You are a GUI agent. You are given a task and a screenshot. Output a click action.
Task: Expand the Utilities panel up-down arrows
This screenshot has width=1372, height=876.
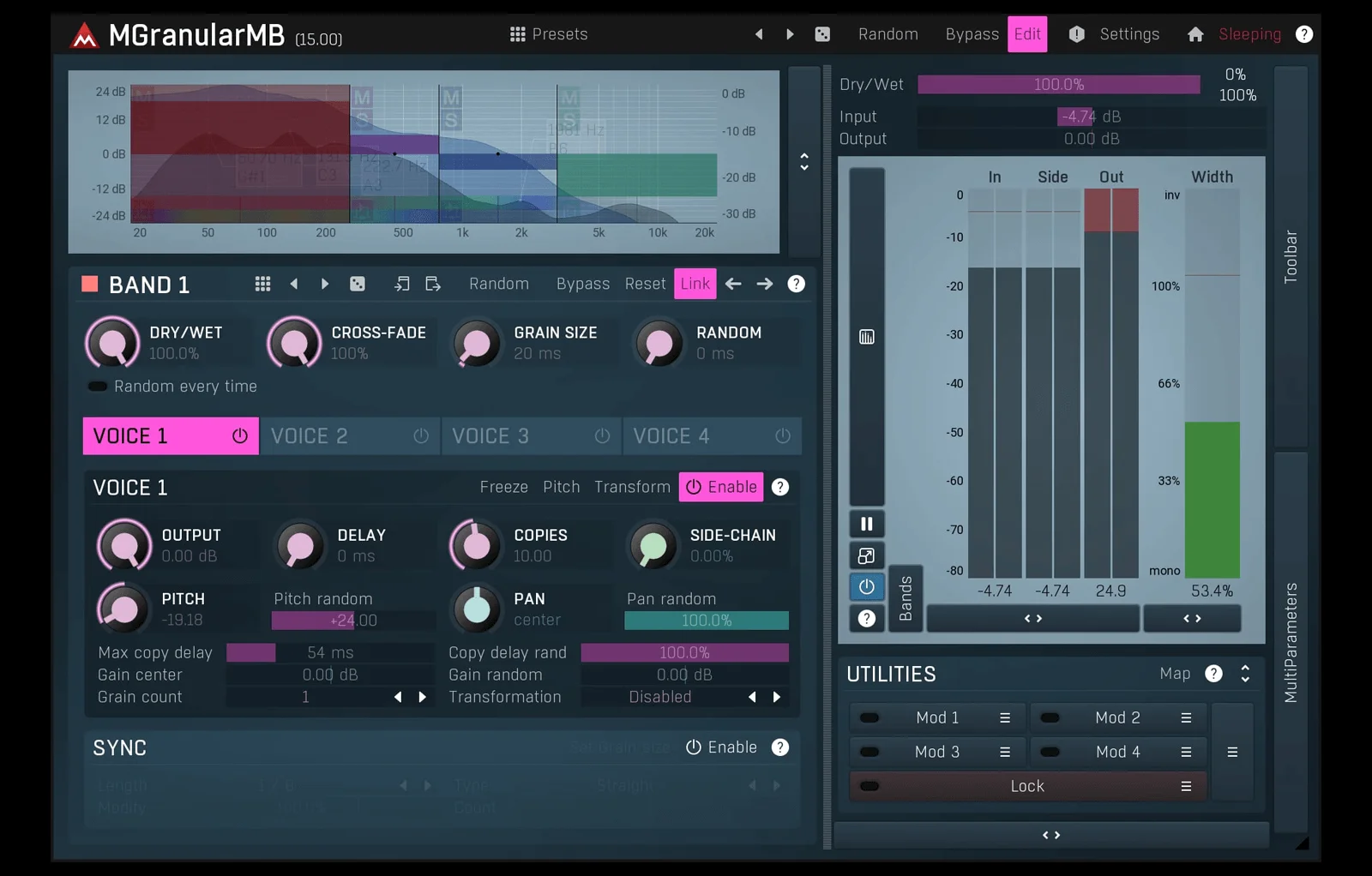point(1245,674)
